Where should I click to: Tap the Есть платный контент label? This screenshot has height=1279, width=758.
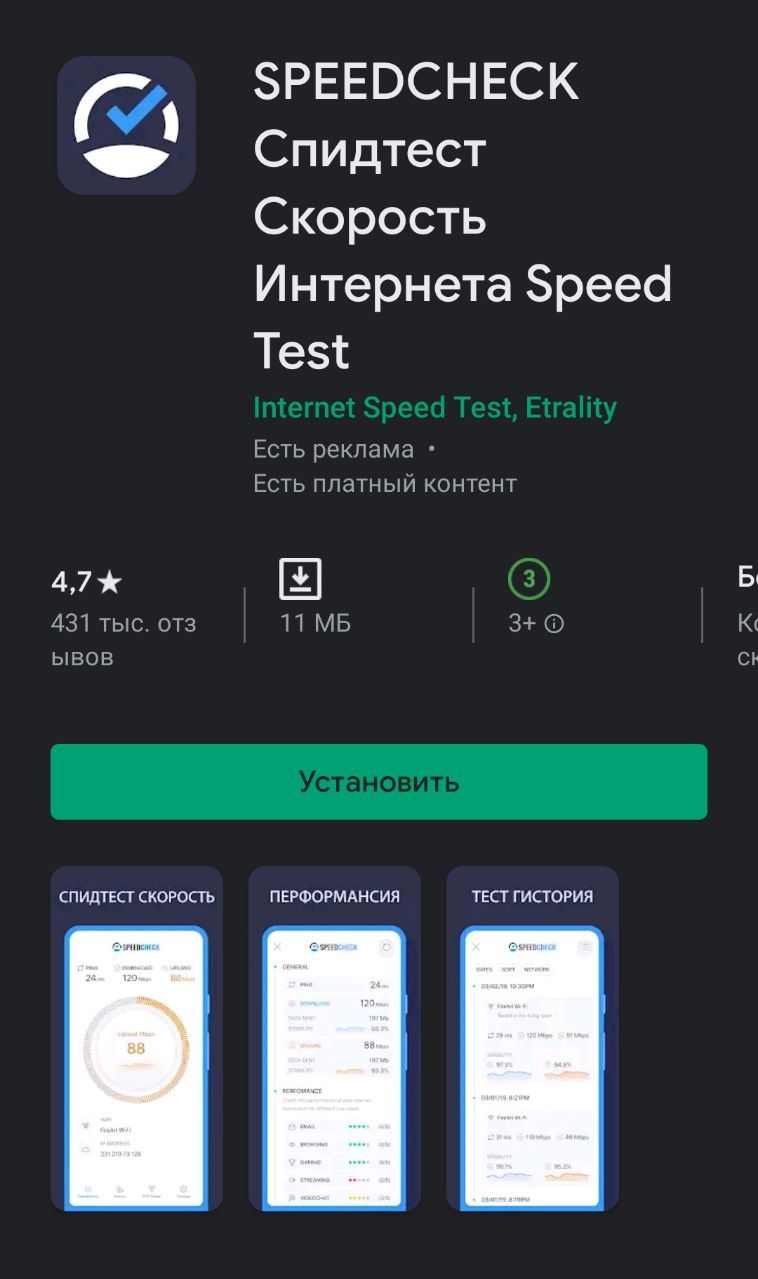tap(385, 484)
